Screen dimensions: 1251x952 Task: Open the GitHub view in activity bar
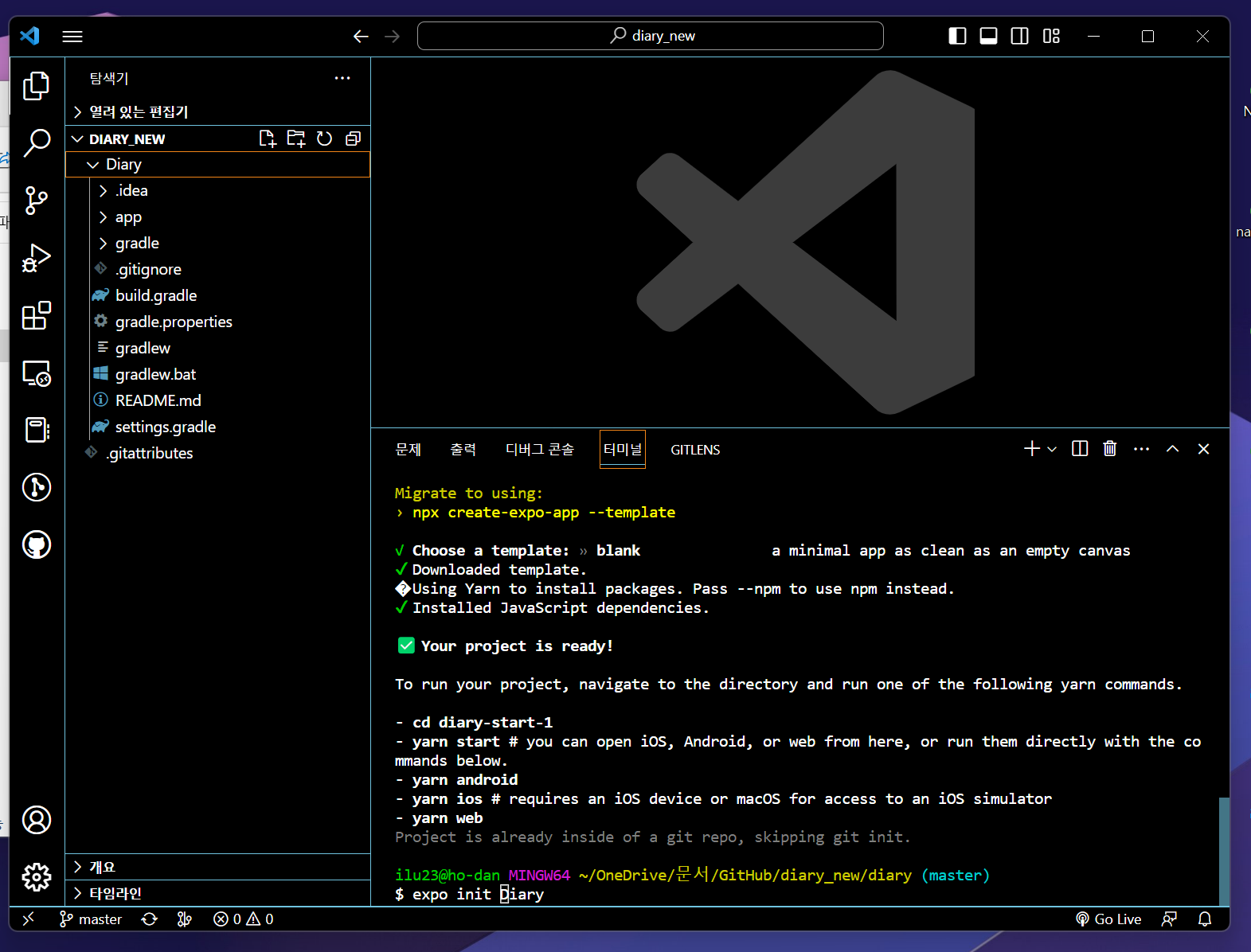pos(37,544)
